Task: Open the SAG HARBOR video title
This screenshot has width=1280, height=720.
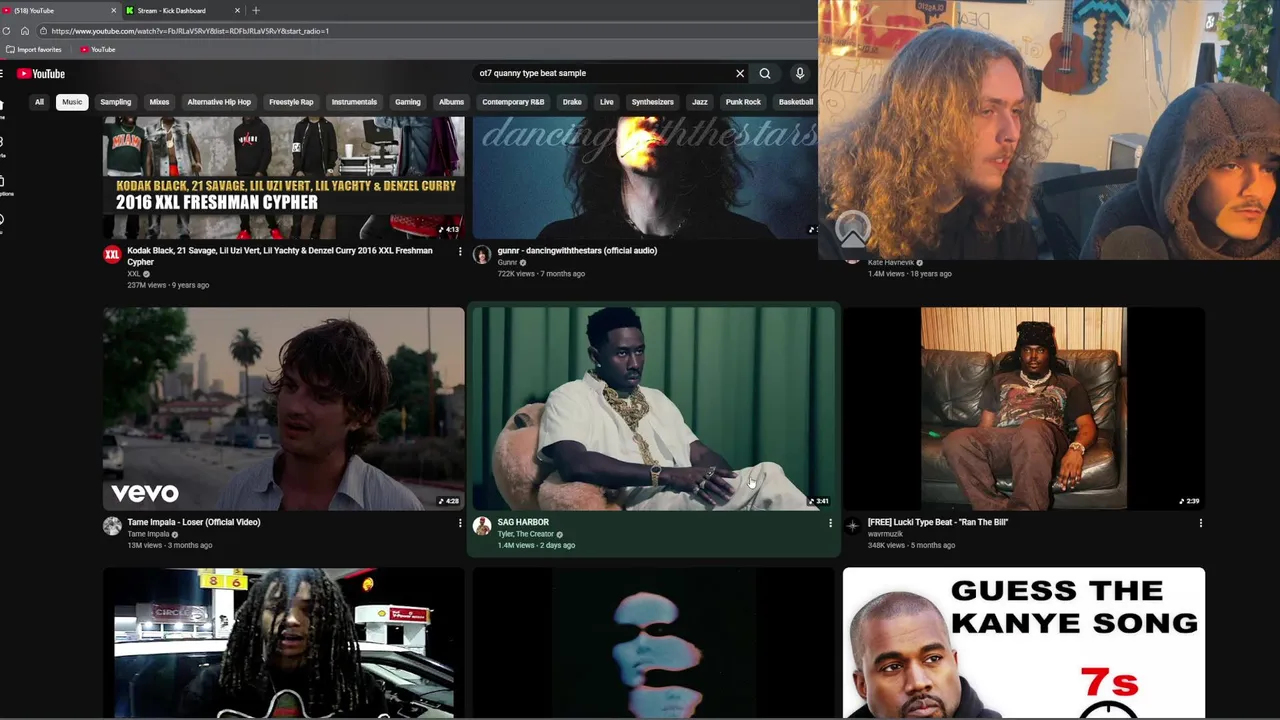Action: click(523, 522)
